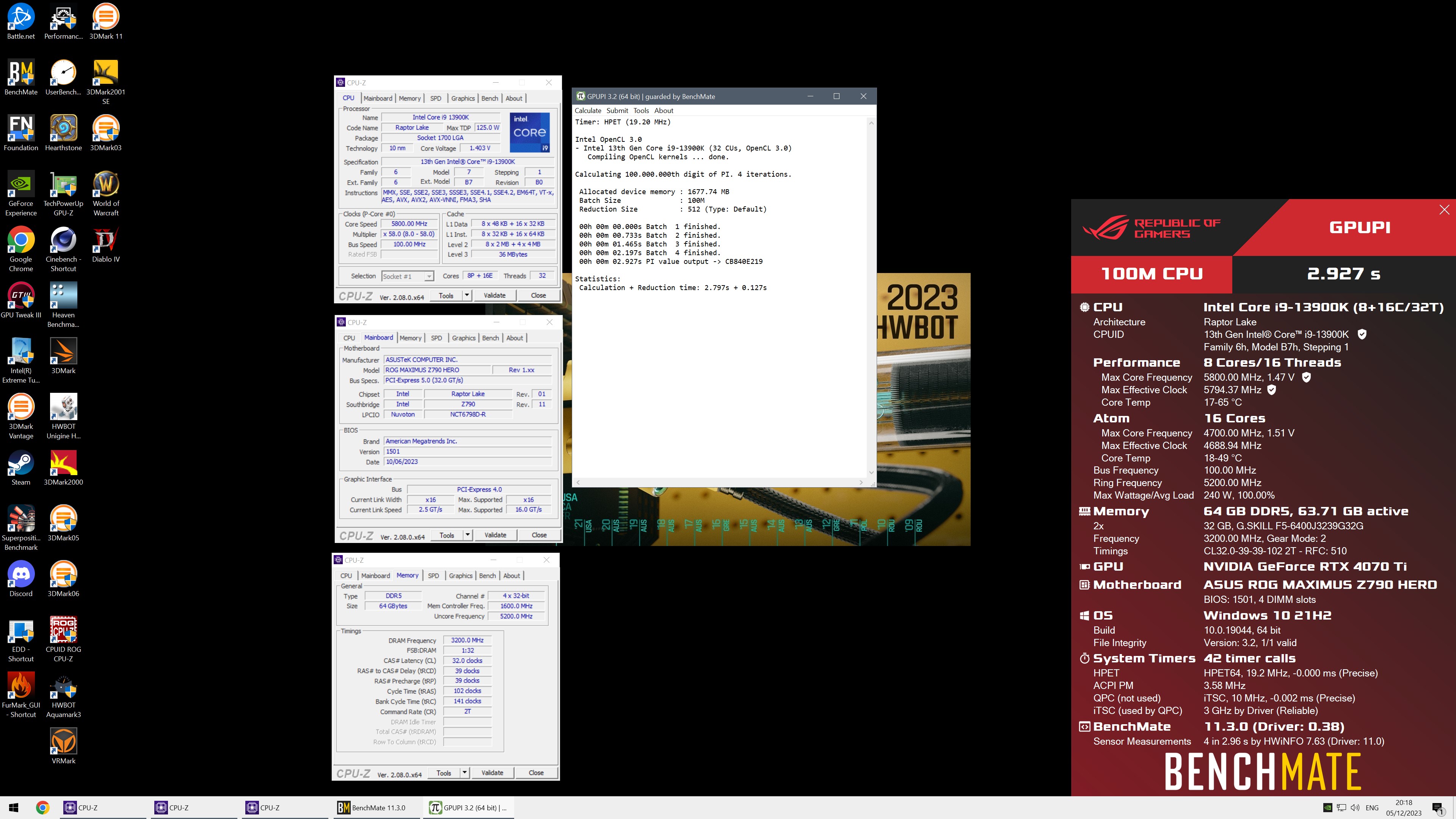Open GPU Tweak III desktop icon
The width and height of the screenshot is (1456, 819).
pyautogui.click(x=21, y=300)
